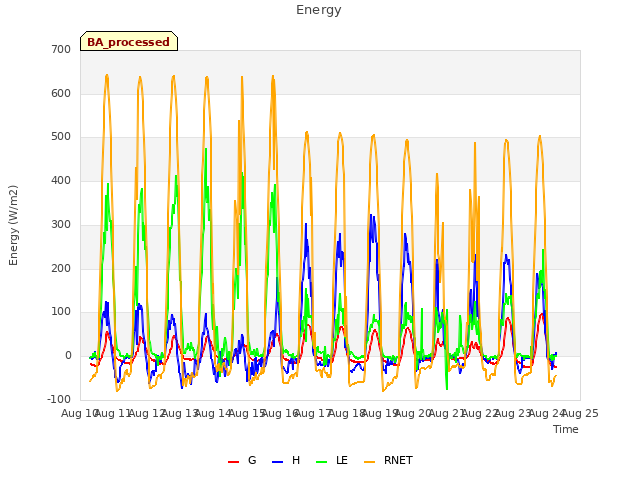Click the Aug 10 x-axis tick label

(x=80, y=414)
